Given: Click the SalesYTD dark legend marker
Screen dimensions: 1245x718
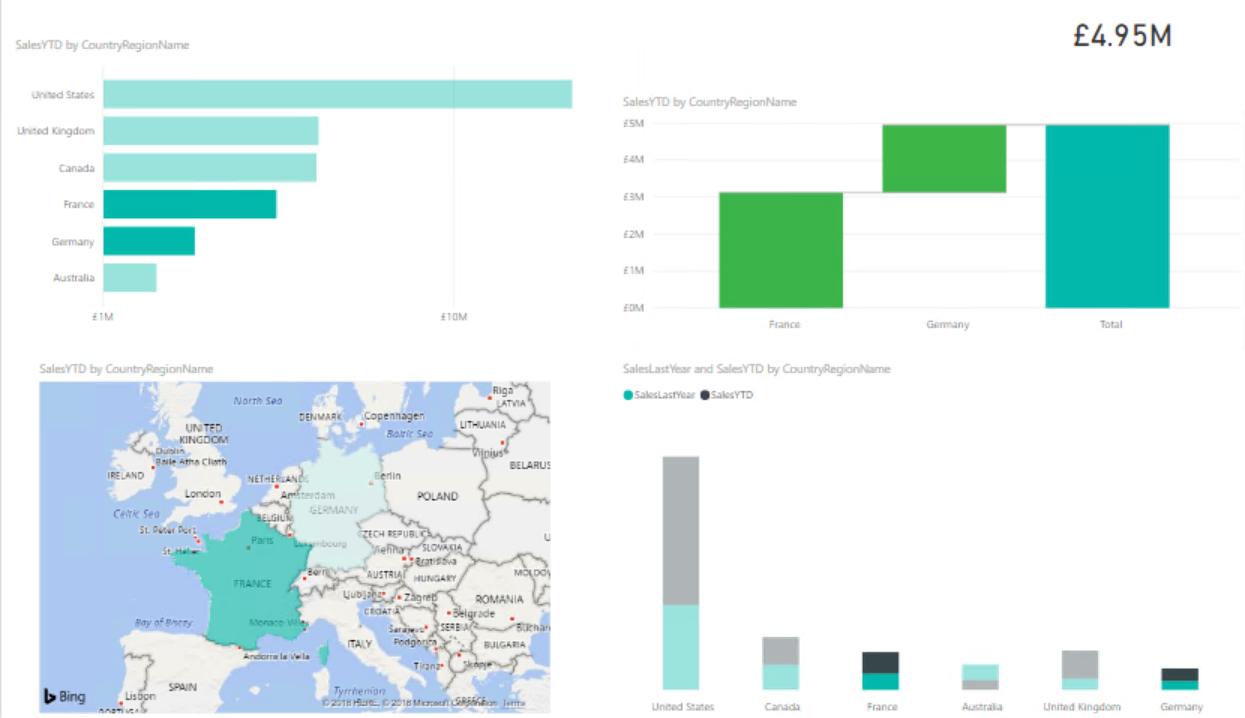Looking at the screenshot, I should click(x=705, y=395).
